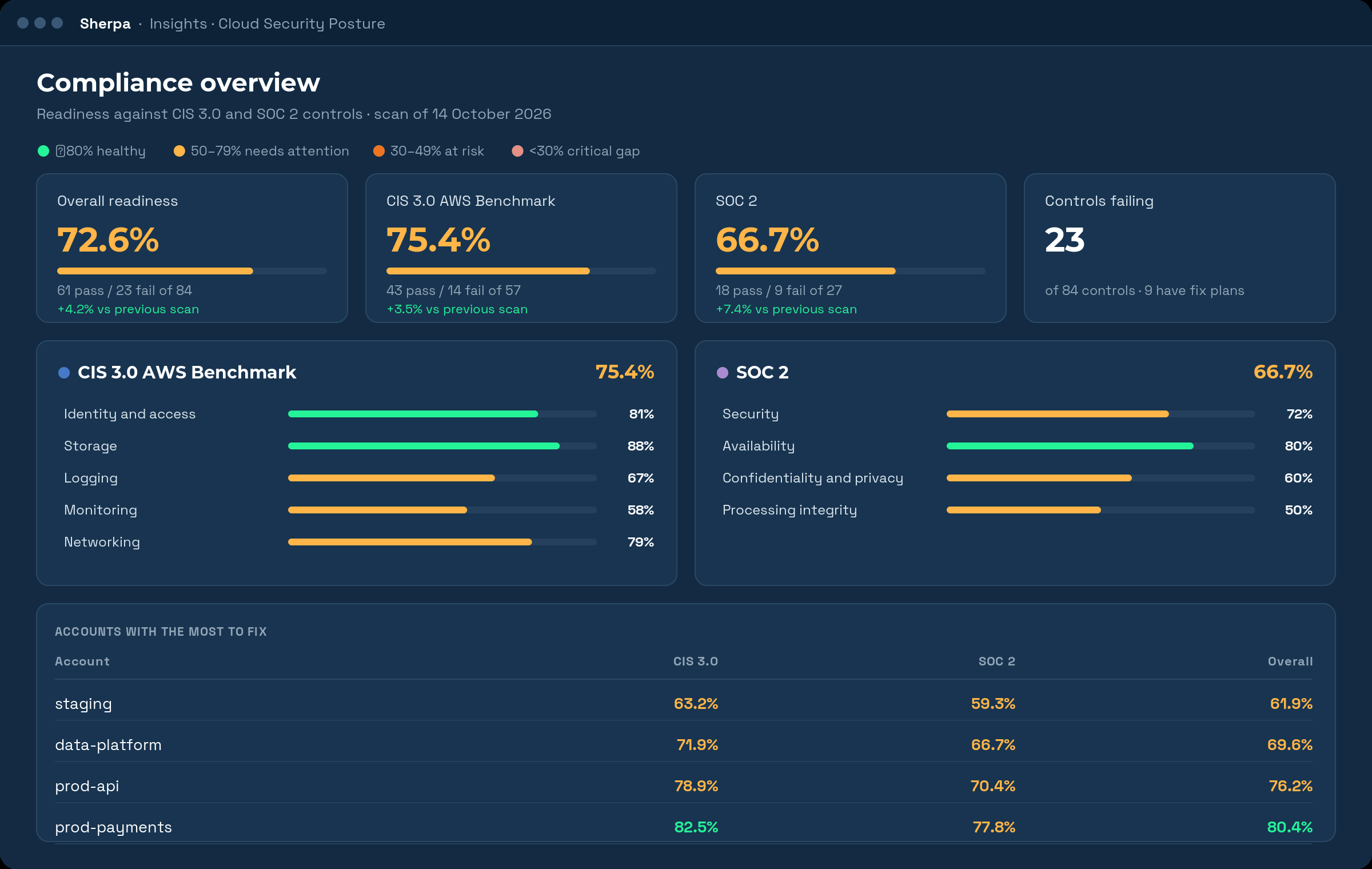Click the purple dot beside SOC 2 heading

coord(723,373)
